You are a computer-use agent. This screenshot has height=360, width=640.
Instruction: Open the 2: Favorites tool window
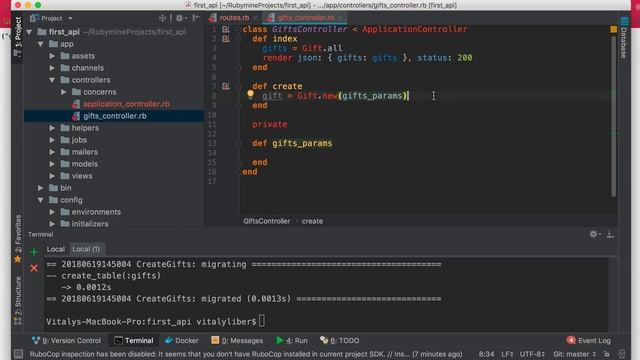18,239
